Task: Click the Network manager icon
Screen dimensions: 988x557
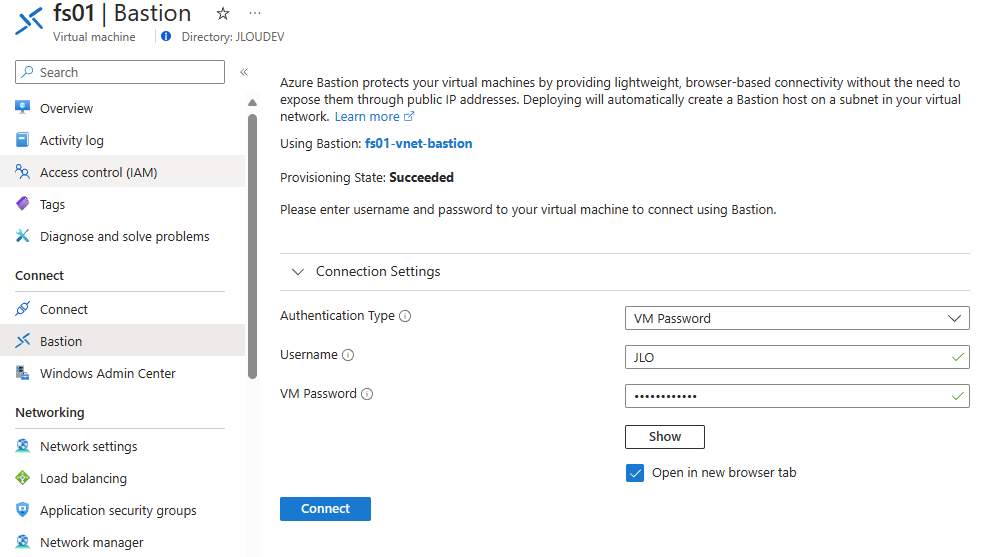Action: (23, 542)
